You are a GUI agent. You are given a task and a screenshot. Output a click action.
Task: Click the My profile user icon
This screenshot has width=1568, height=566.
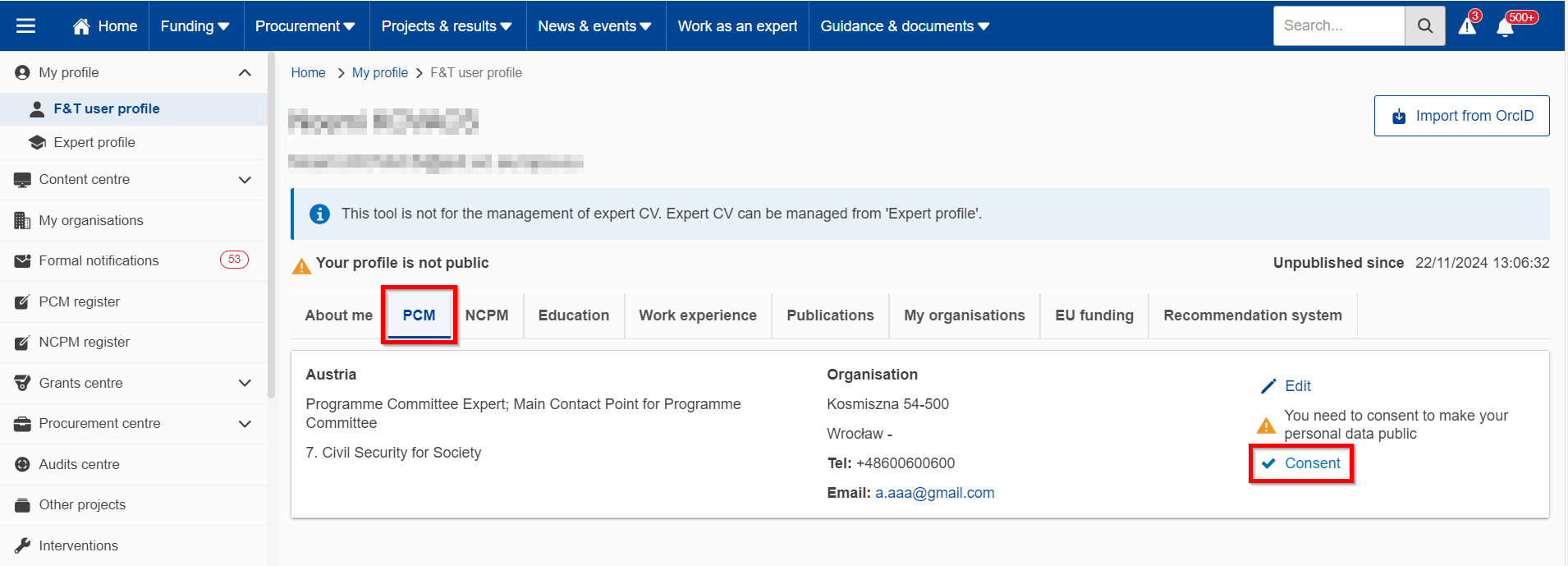[x=22, y=72]
